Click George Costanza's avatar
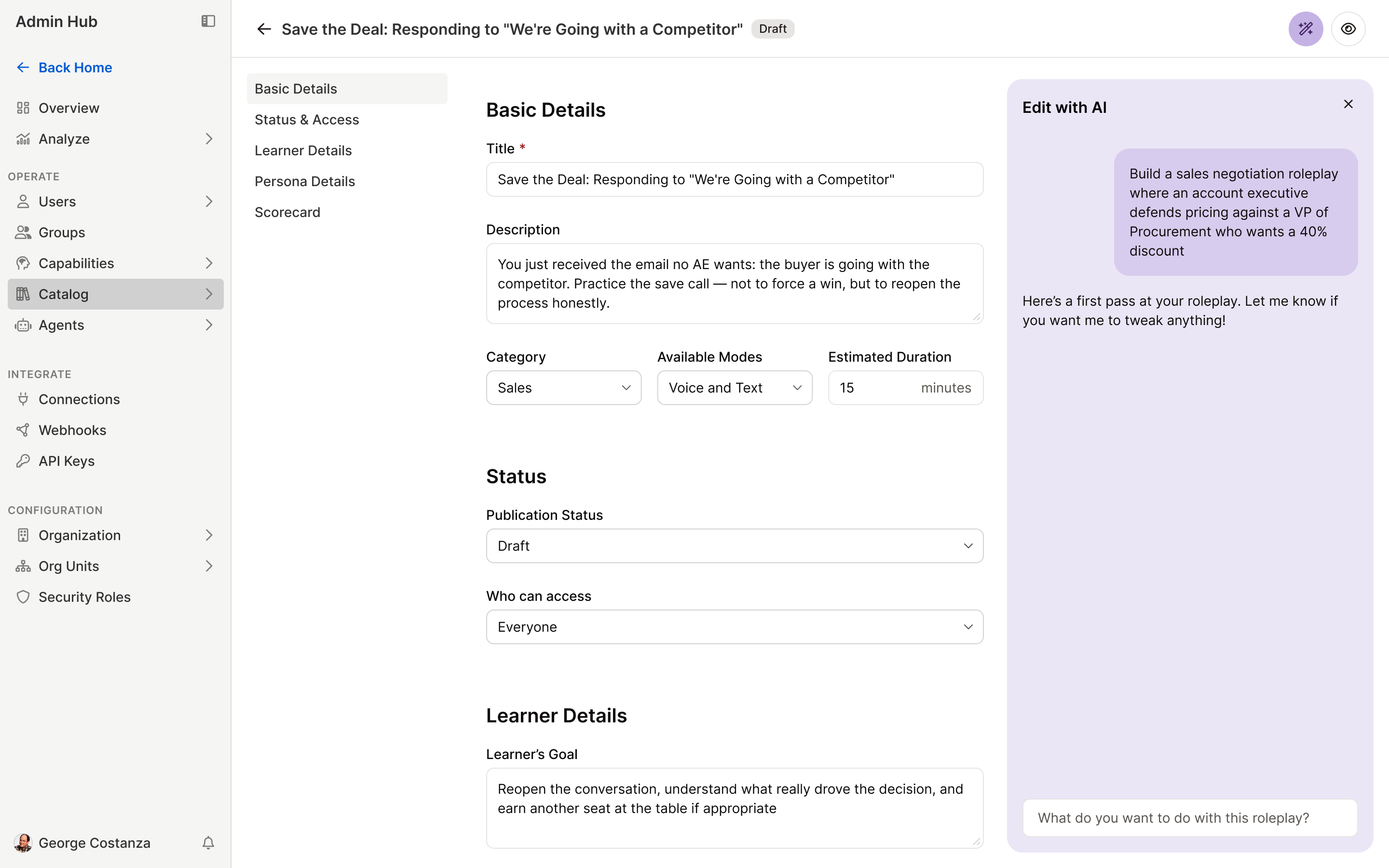 (23, 843)
